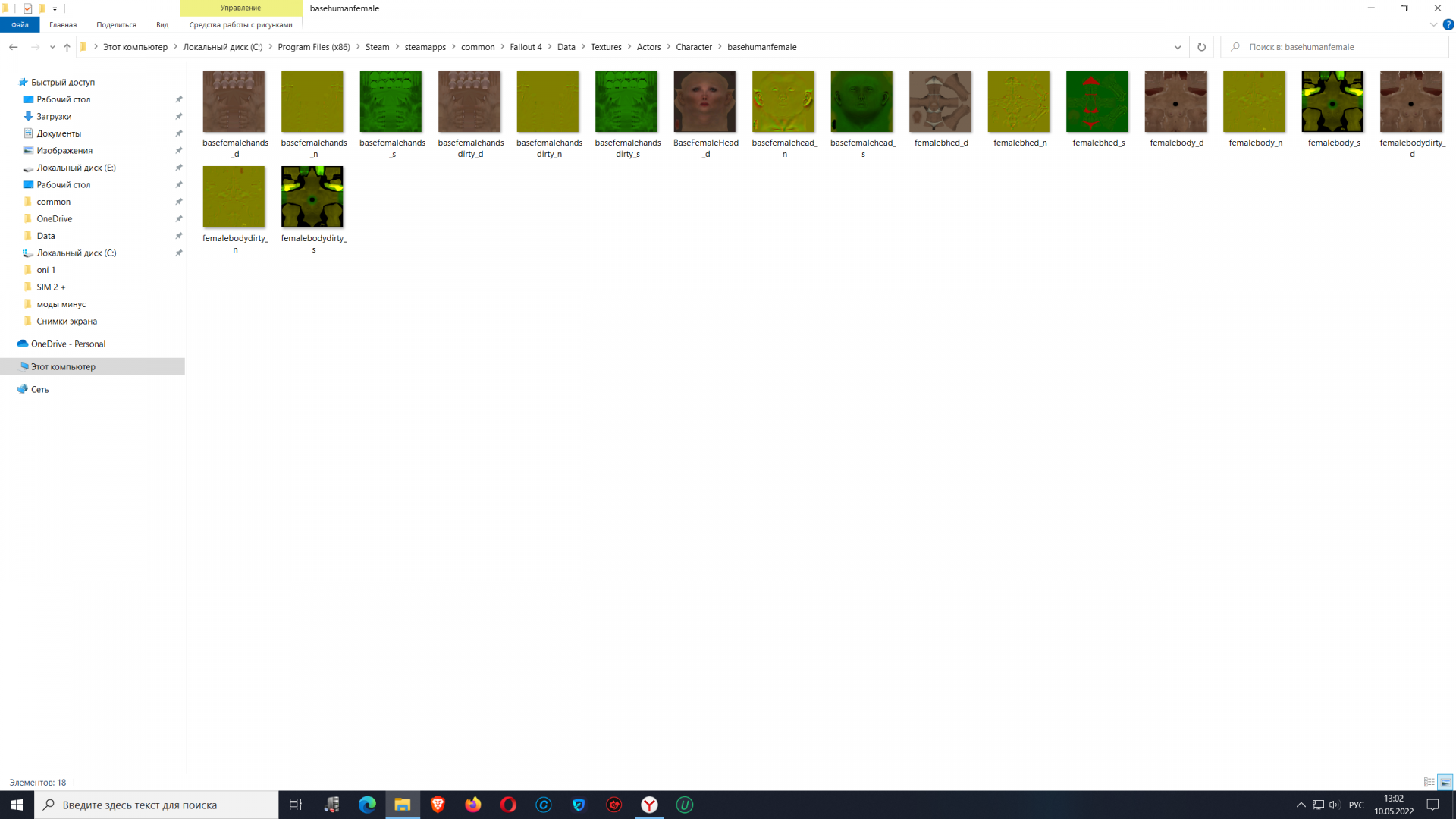Image resolution: width=1456 pixels, height=819 pixels.
Task: Open Opera browser from taskbar
Action: pyautogui.click(x=508, y=805)
